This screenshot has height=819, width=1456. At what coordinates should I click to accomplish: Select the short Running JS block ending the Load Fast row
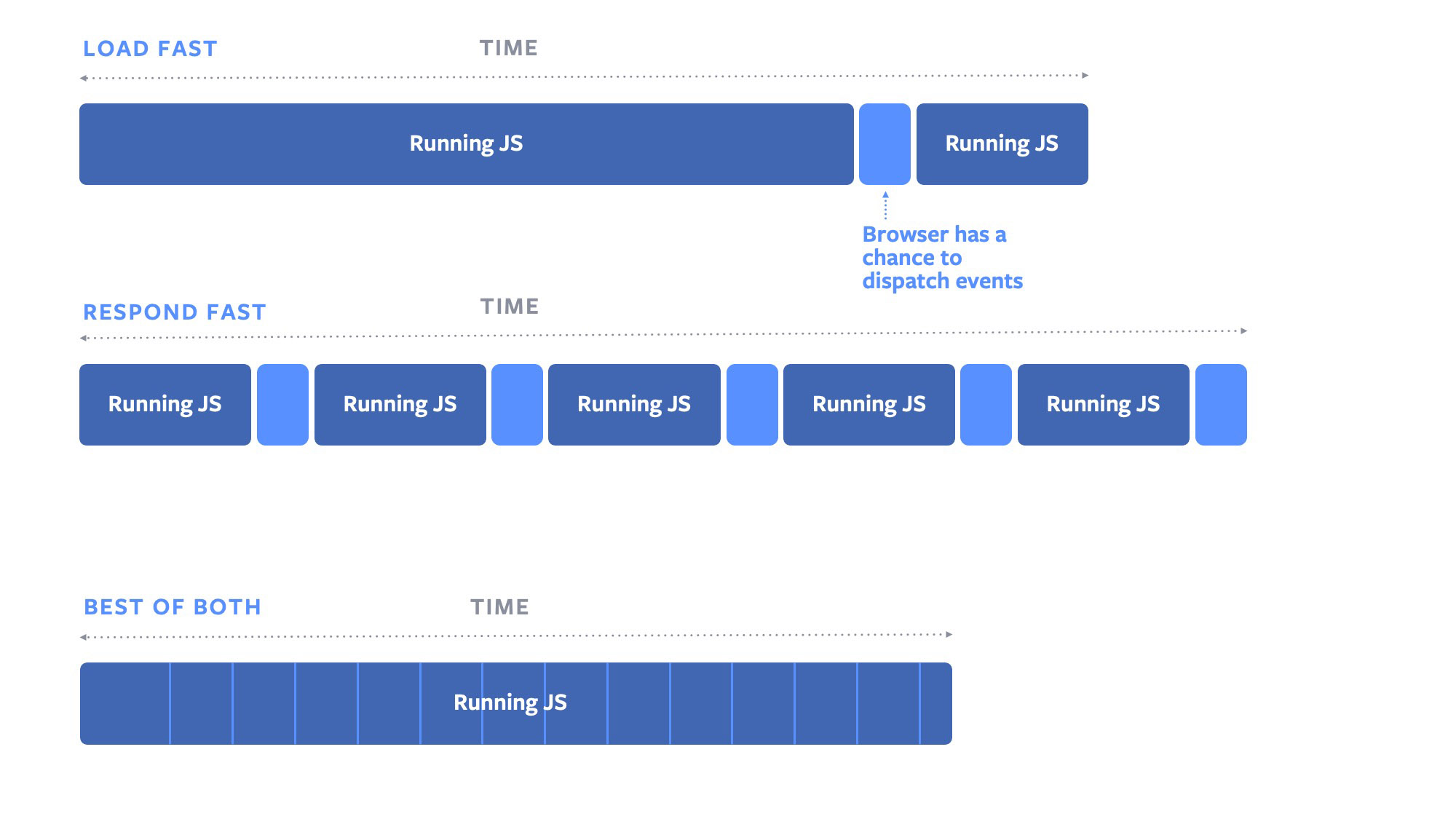1002,144
